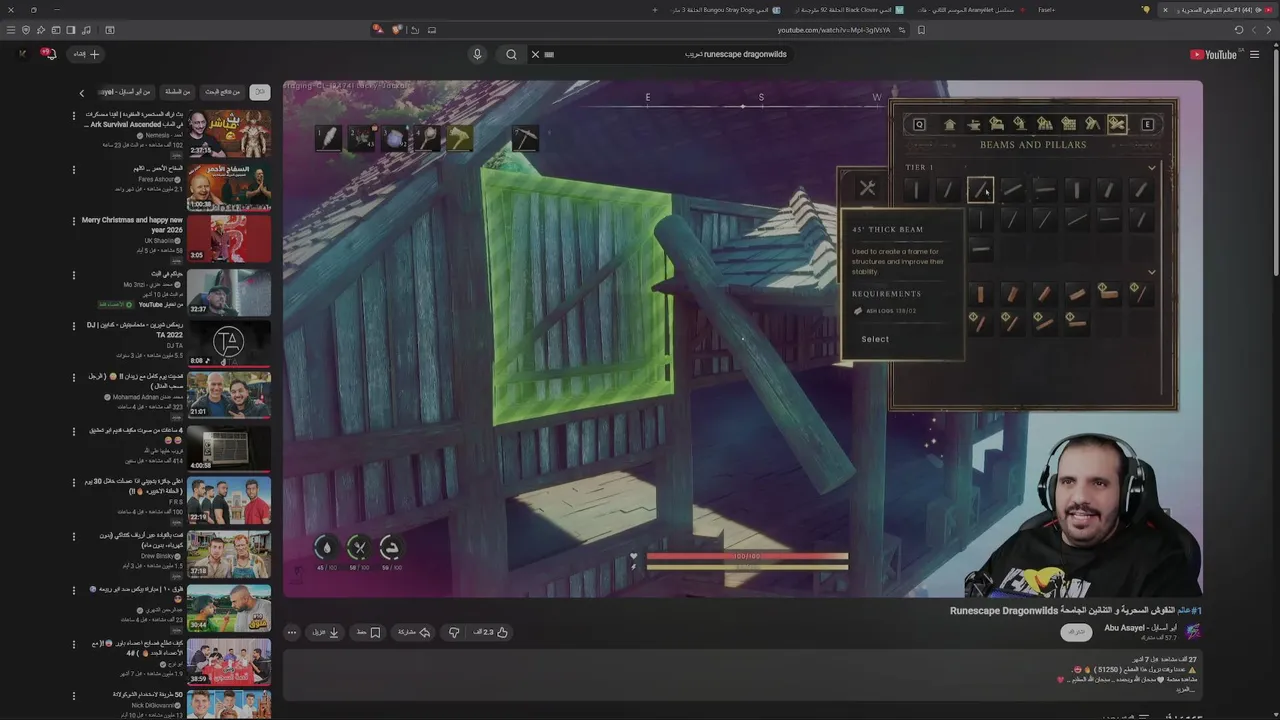The image size is (1280, 720).
Task: Collapse the second tier section chevron
Action: 1151,272
